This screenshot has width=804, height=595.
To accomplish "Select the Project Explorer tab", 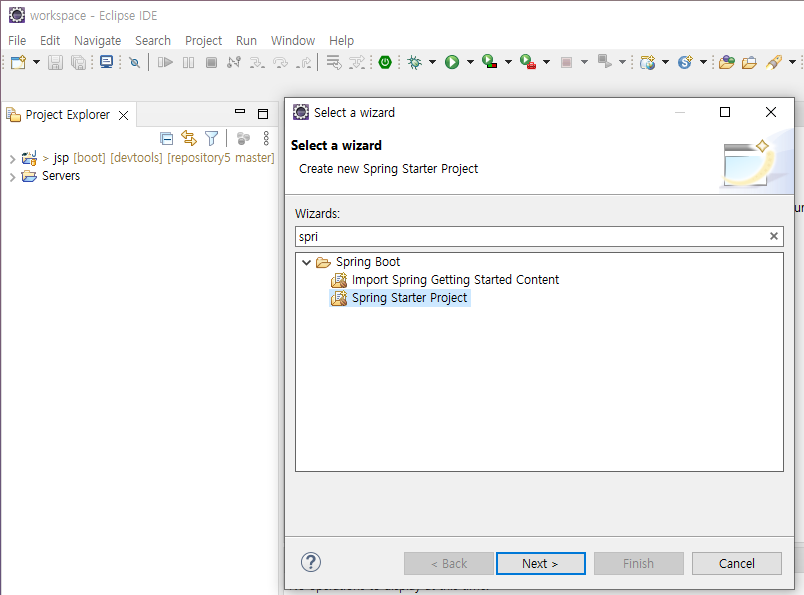I will (x=67, y=115).
